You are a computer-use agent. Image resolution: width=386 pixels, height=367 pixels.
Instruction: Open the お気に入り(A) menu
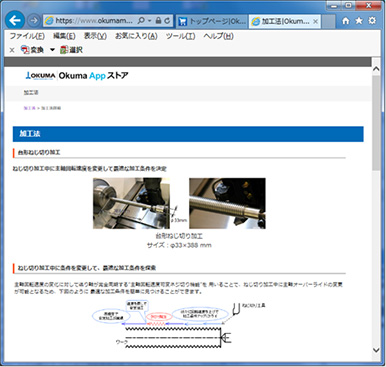[x=136, y=36]
